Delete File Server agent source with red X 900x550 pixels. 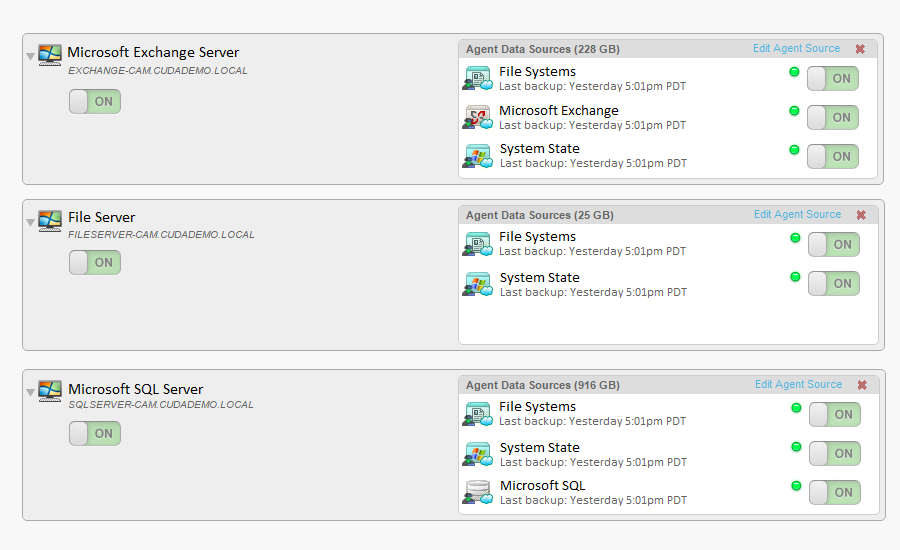coord(861,215)
